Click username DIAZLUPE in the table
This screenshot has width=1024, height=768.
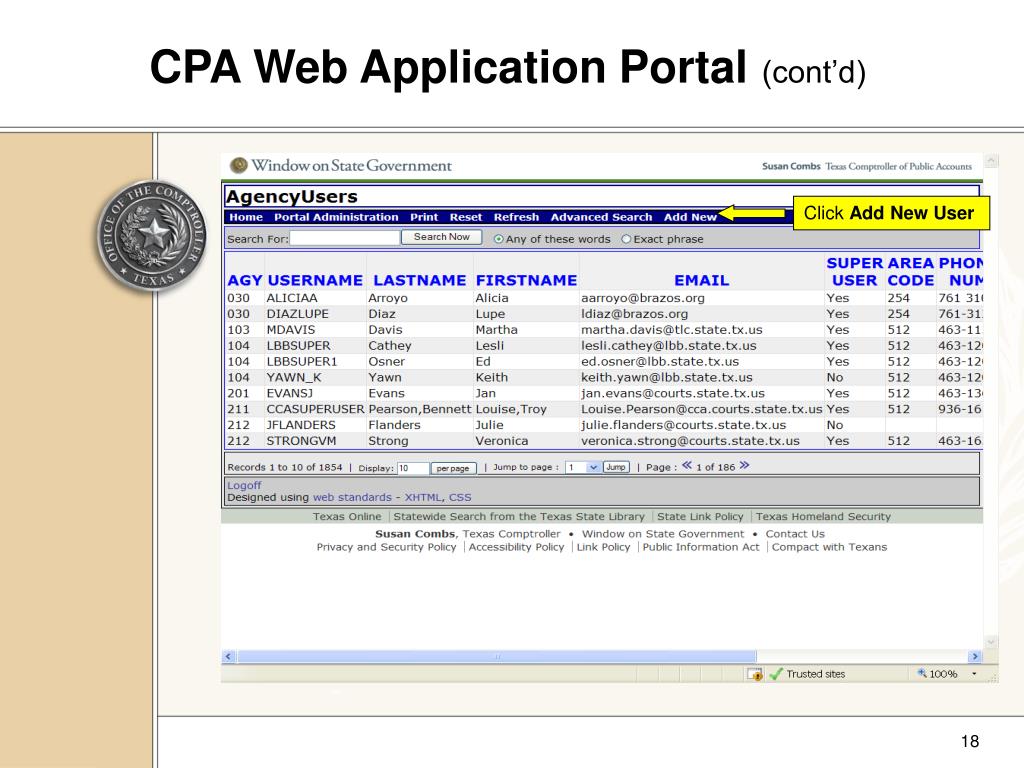pos(297,313)
